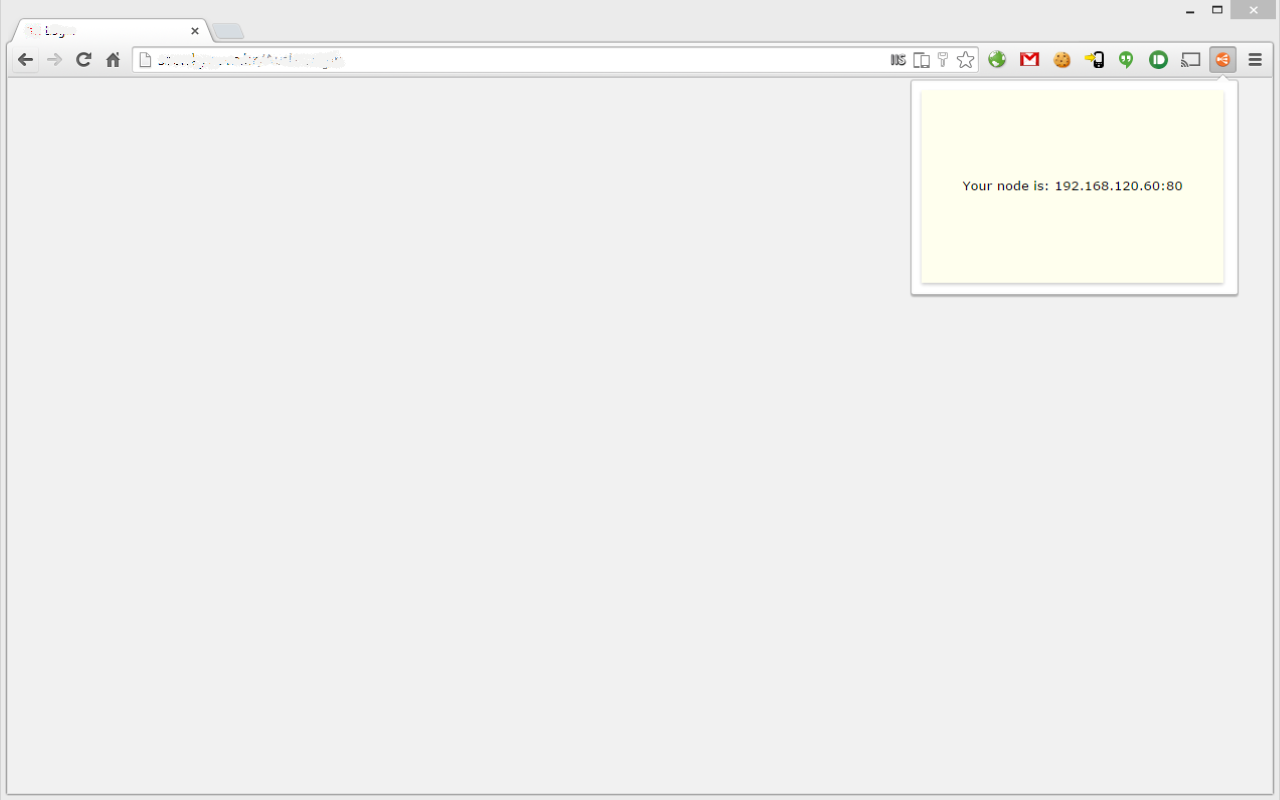
Task: Click the IIS indicator in address bar
Action: pyautogui.click(x=898, y=60)
